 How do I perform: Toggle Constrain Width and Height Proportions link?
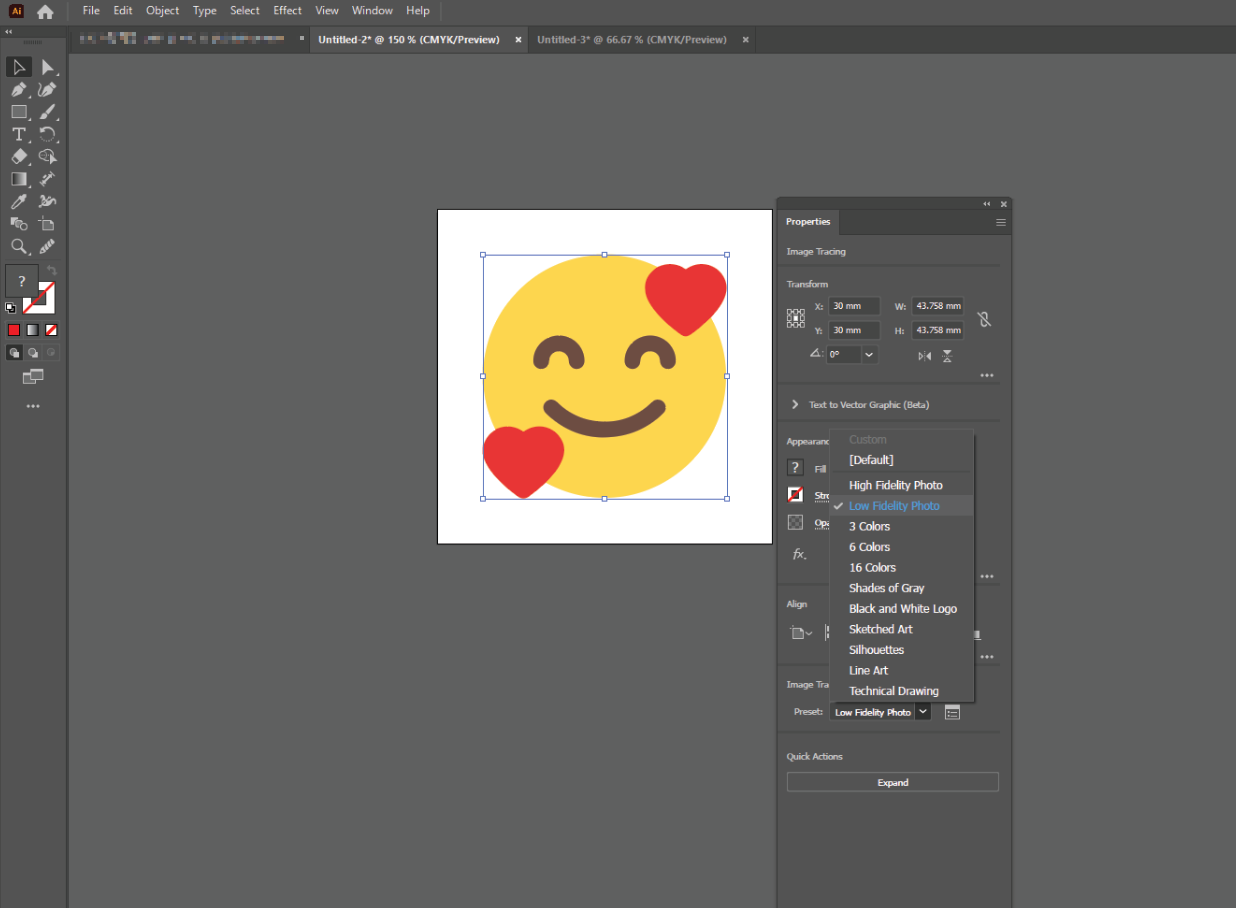click(984, 319)
